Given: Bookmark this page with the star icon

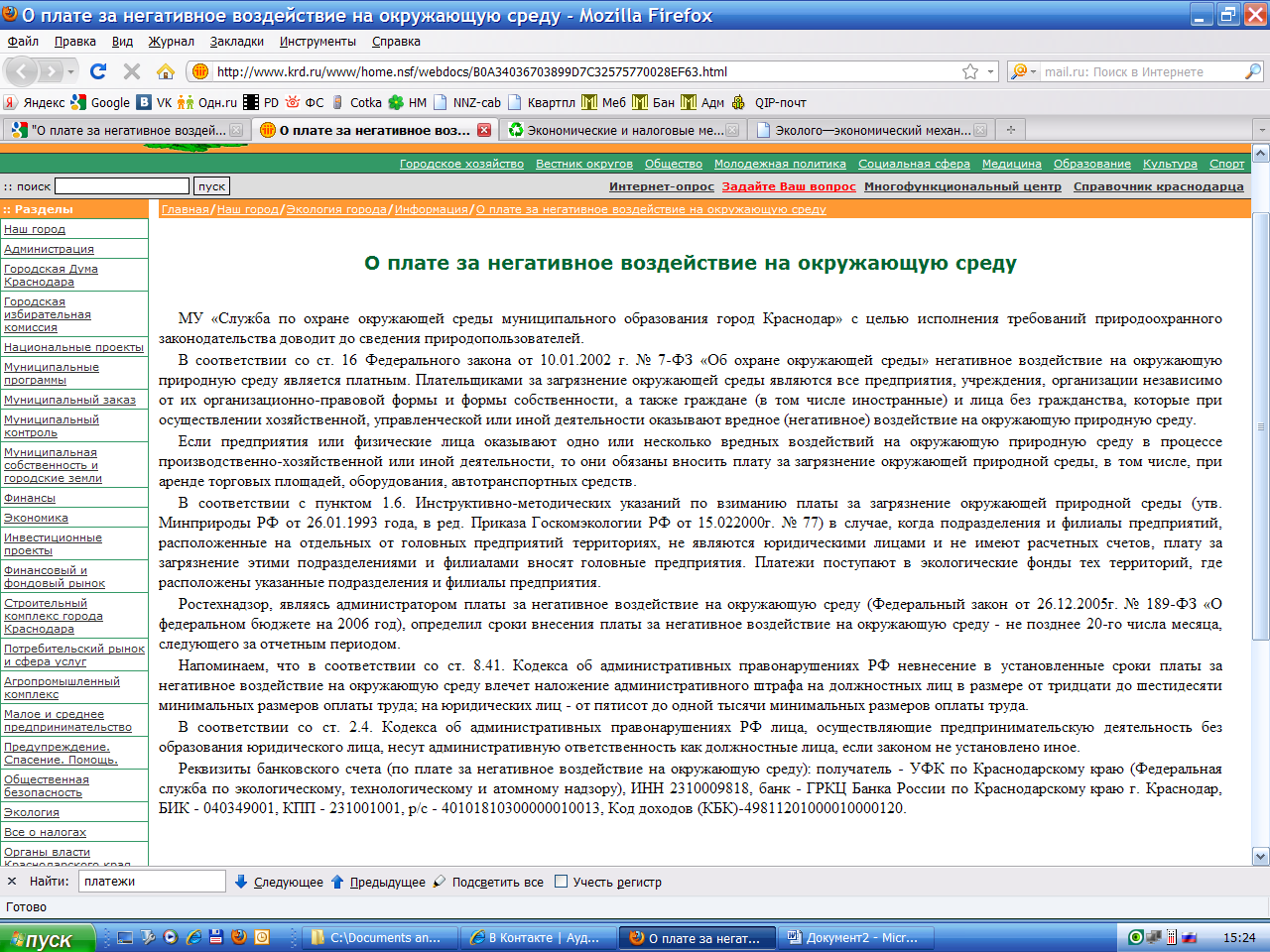Looking at the screenshot, I should (970, 71).
